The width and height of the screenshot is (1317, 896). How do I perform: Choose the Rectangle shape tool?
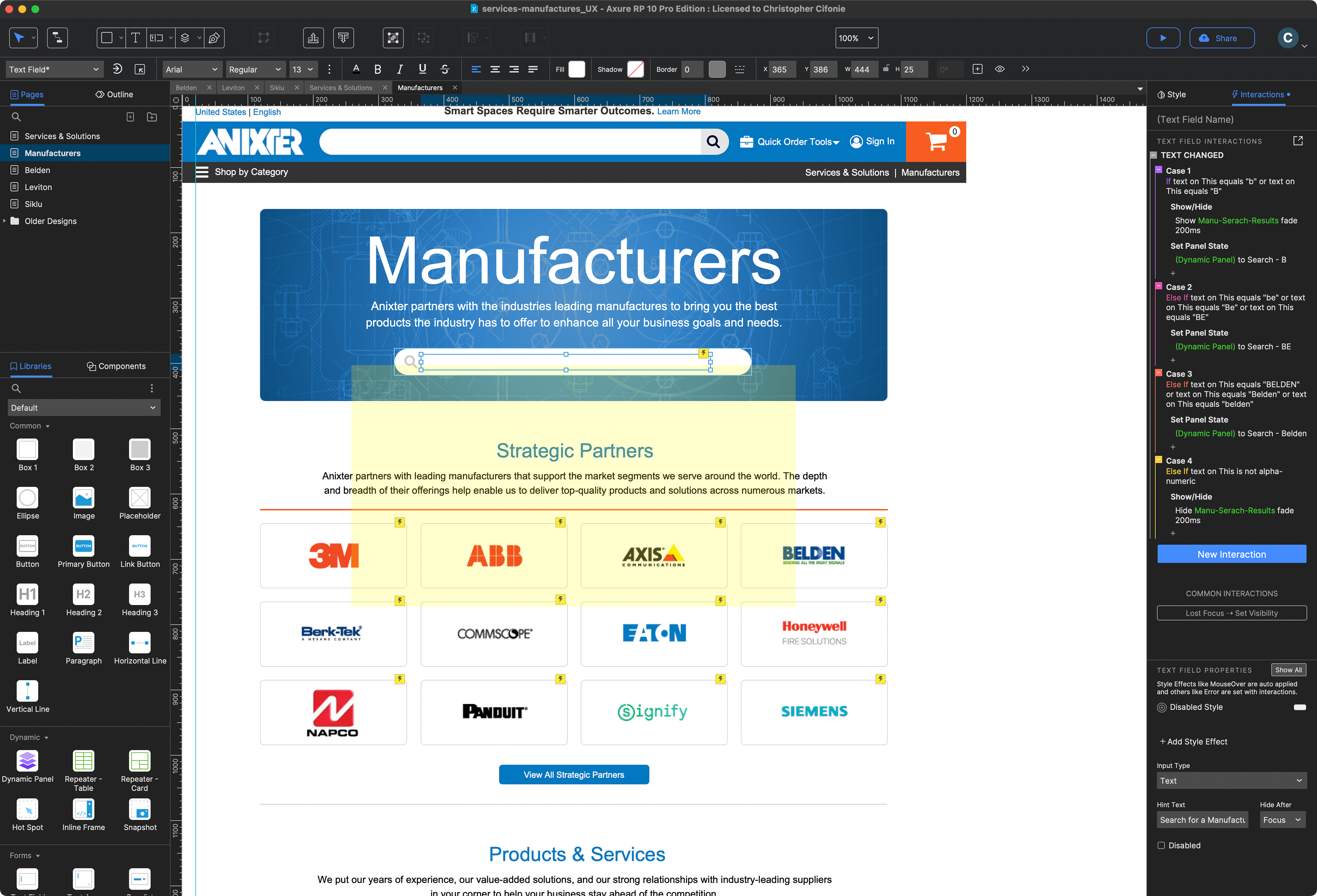[107, 38]
